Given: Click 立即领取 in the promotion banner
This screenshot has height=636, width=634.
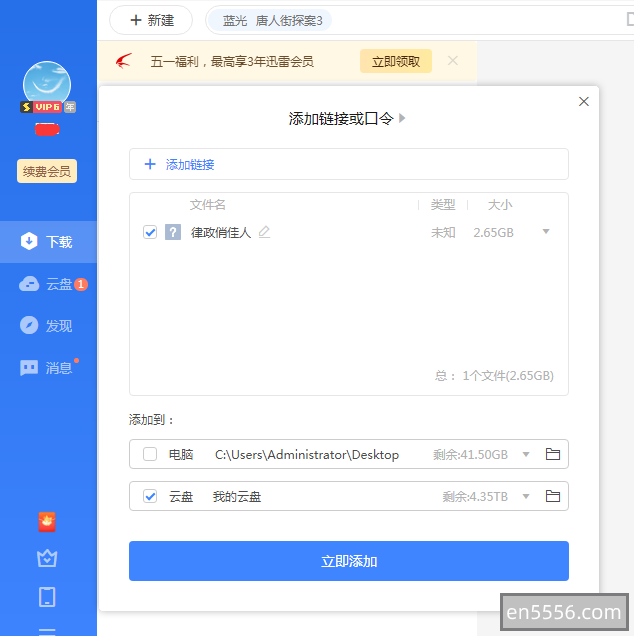Looking at the screenshot, I should coord(395,61).
